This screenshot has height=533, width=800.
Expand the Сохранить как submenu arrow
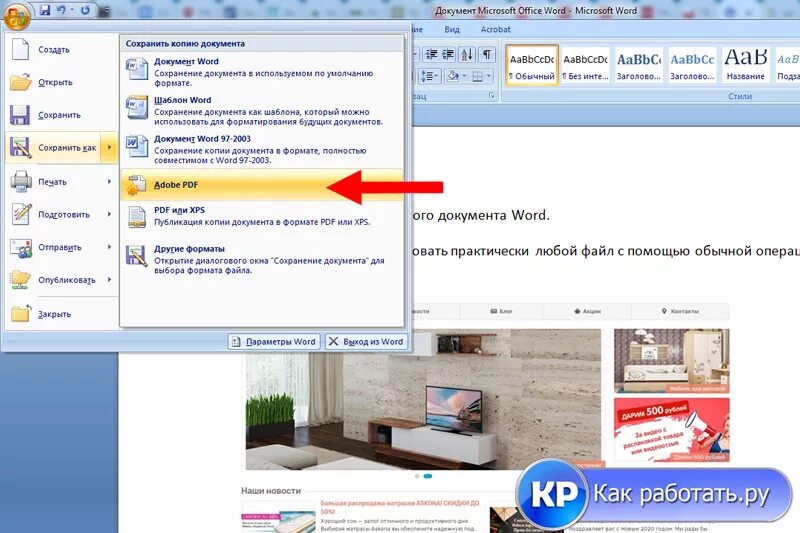109,148
